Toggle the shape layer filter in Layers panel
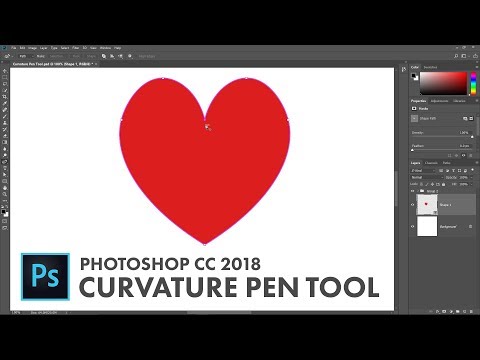The width and height of the screenshot is (480, 360). 459,171
